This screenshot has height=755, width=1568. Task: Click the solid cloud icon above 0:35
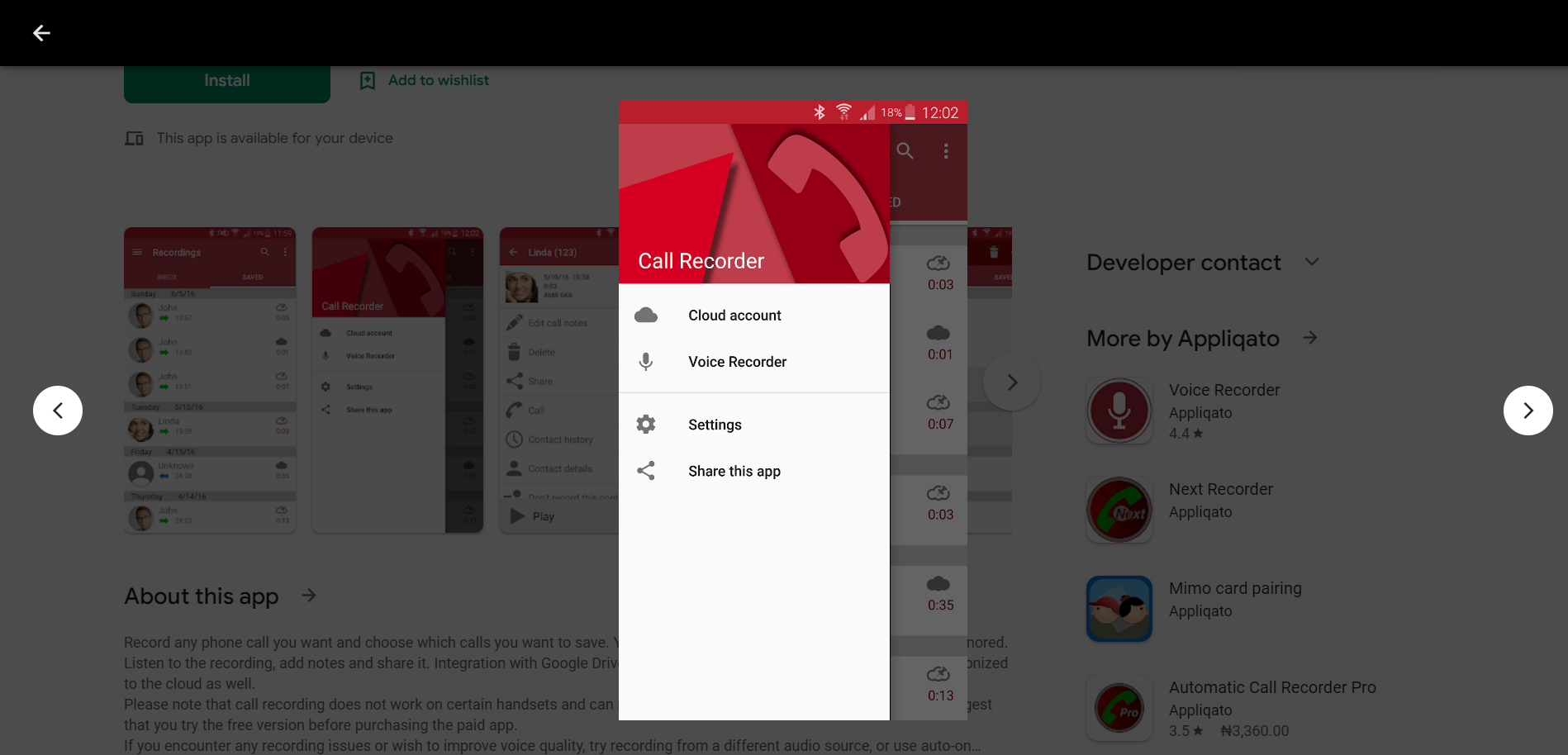(x=938, y=584)
